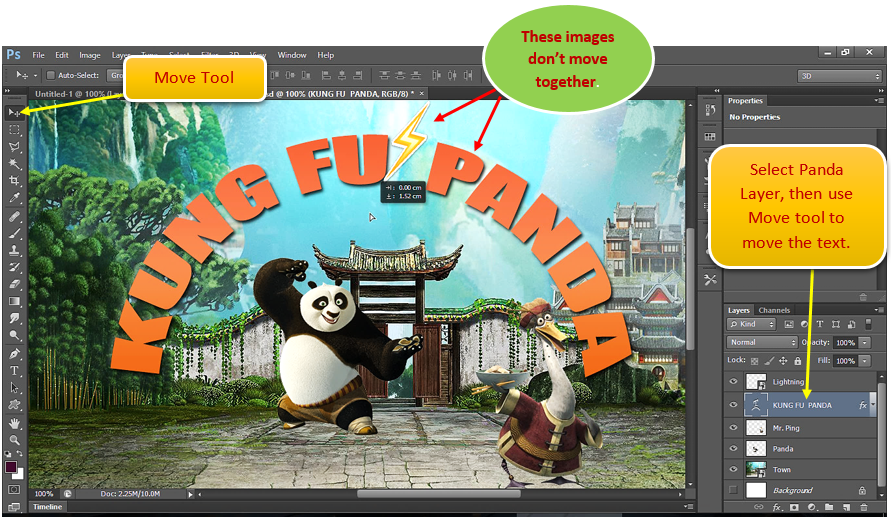Click the Quick Mask mode icon

(x=14, y=489)
